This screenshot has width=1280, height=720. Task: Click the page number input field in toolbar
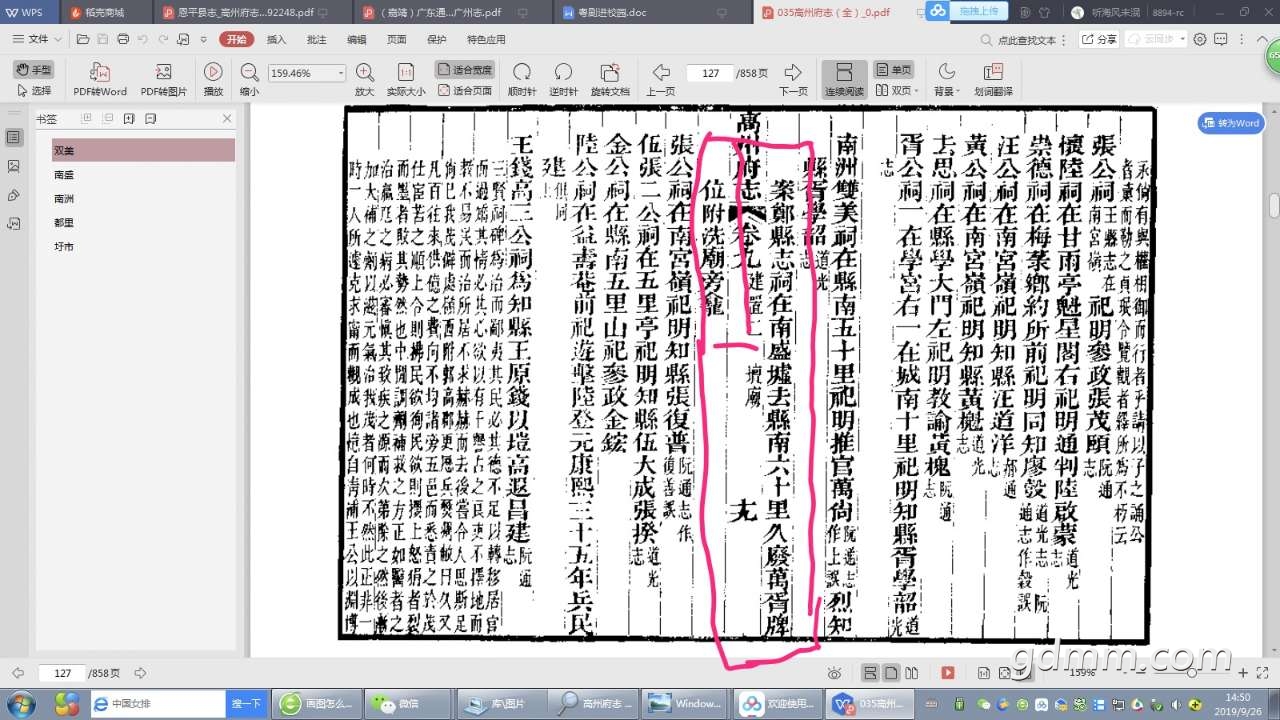710,73
